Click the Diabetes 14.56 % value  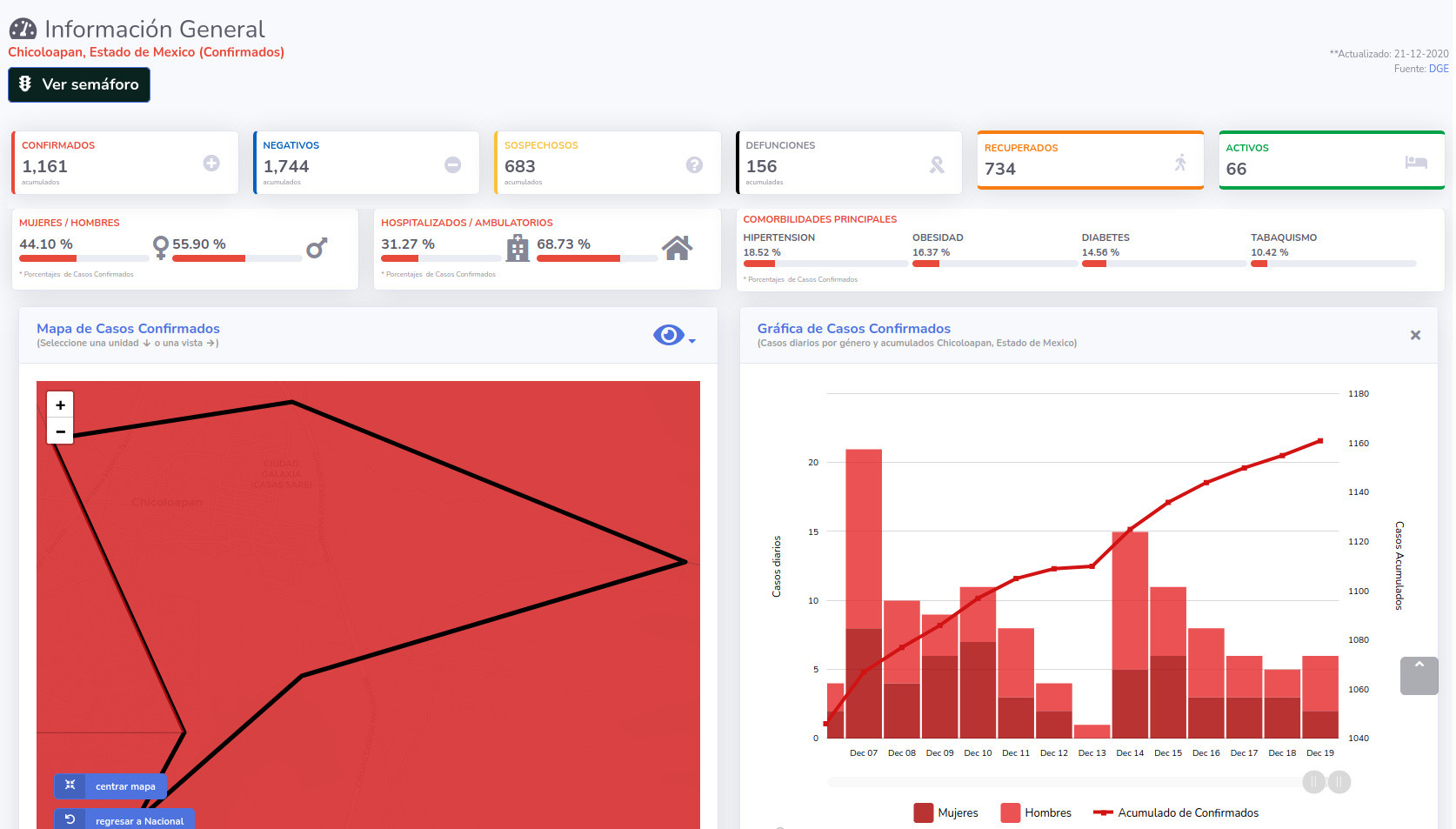tap(1100, 253)
